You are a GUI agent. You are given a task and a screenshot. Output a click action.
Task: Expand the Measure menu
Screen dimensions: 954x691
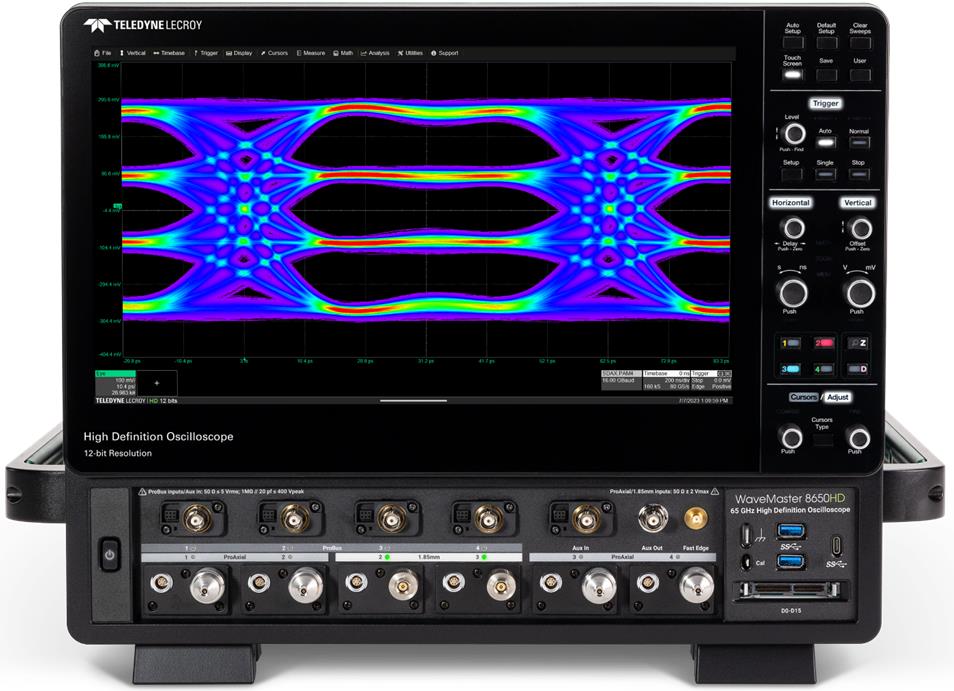coord(310,52)
